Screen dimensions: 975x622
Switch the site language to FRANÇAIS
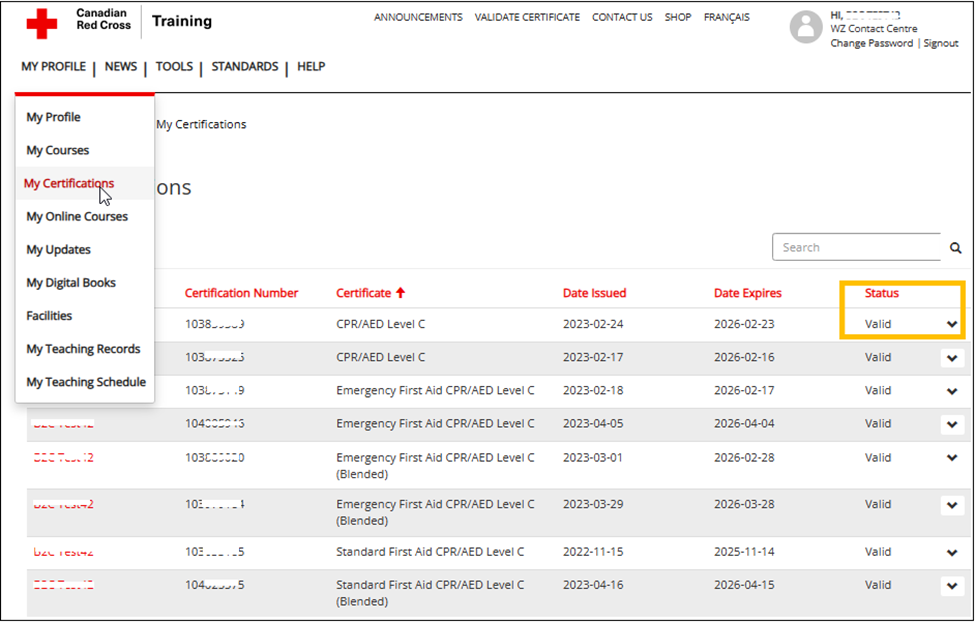coord(727,17)
